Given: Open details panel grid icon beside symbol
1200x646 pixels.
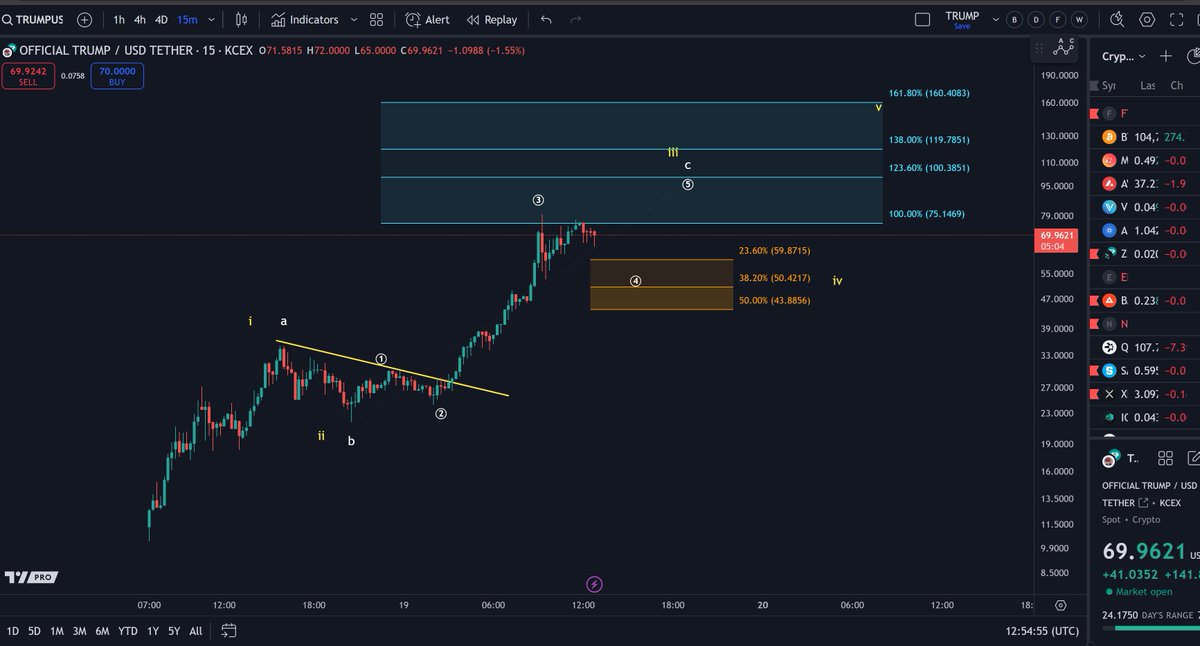Looking at the screenshot, I should pyautogui.click(x=1165, y=458).
